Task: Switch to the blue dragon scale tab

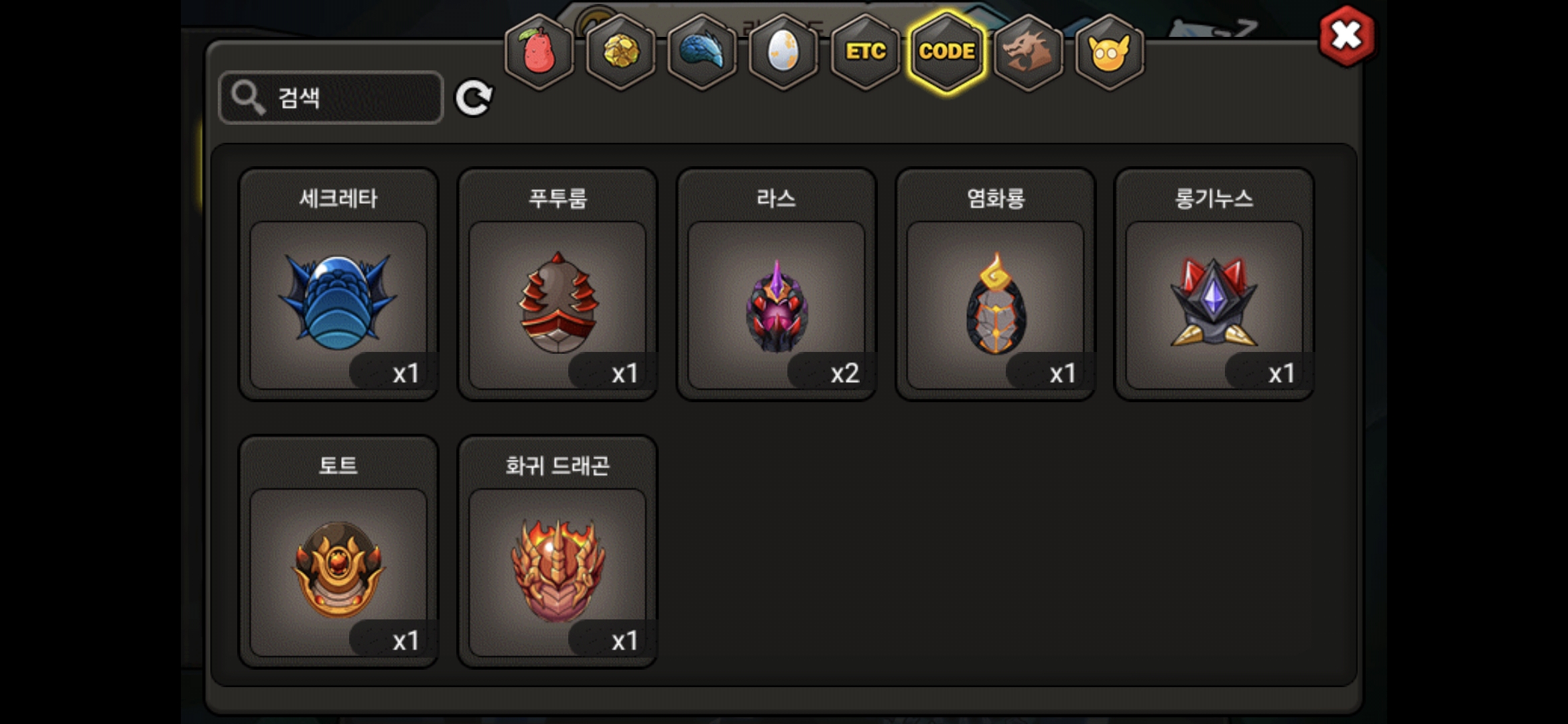Action: coord(702,52)
